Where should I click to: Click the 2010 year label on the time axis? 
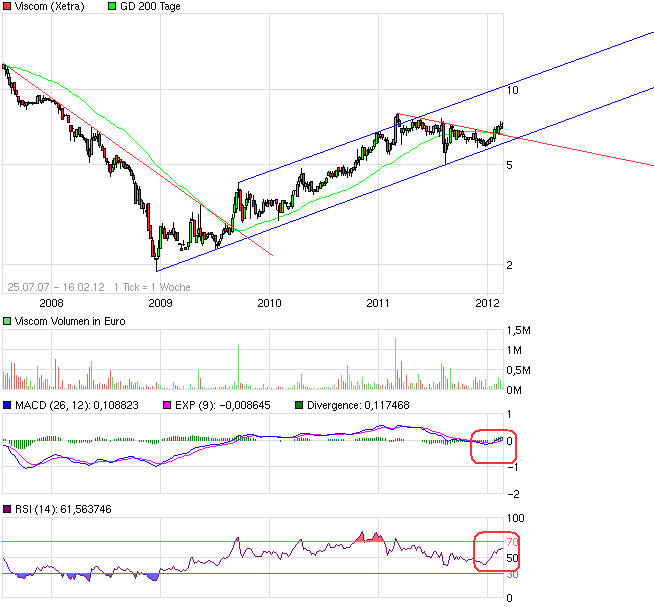(x=269, y=302)
